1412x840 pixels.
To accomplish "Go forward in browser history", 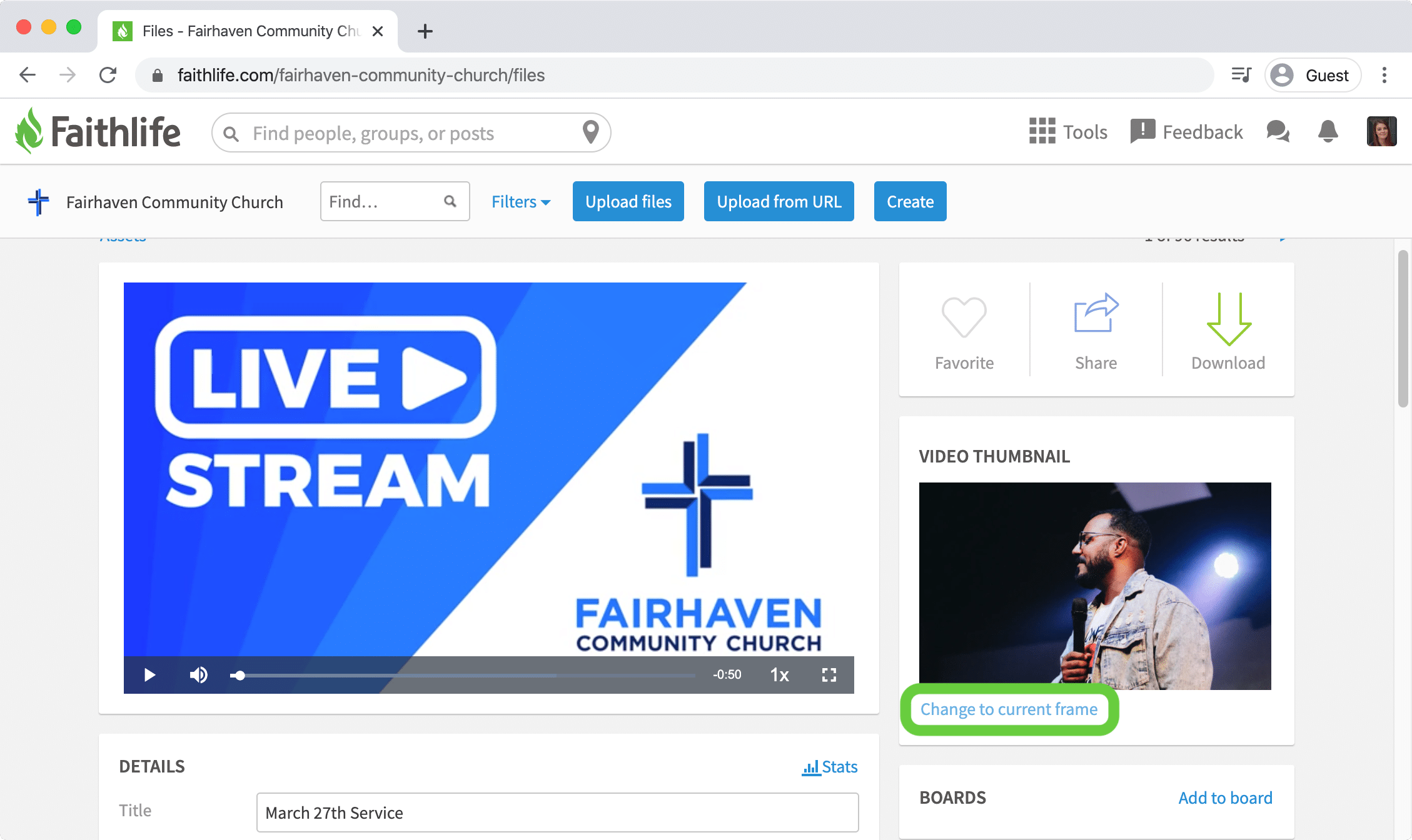I will [68, 75].
